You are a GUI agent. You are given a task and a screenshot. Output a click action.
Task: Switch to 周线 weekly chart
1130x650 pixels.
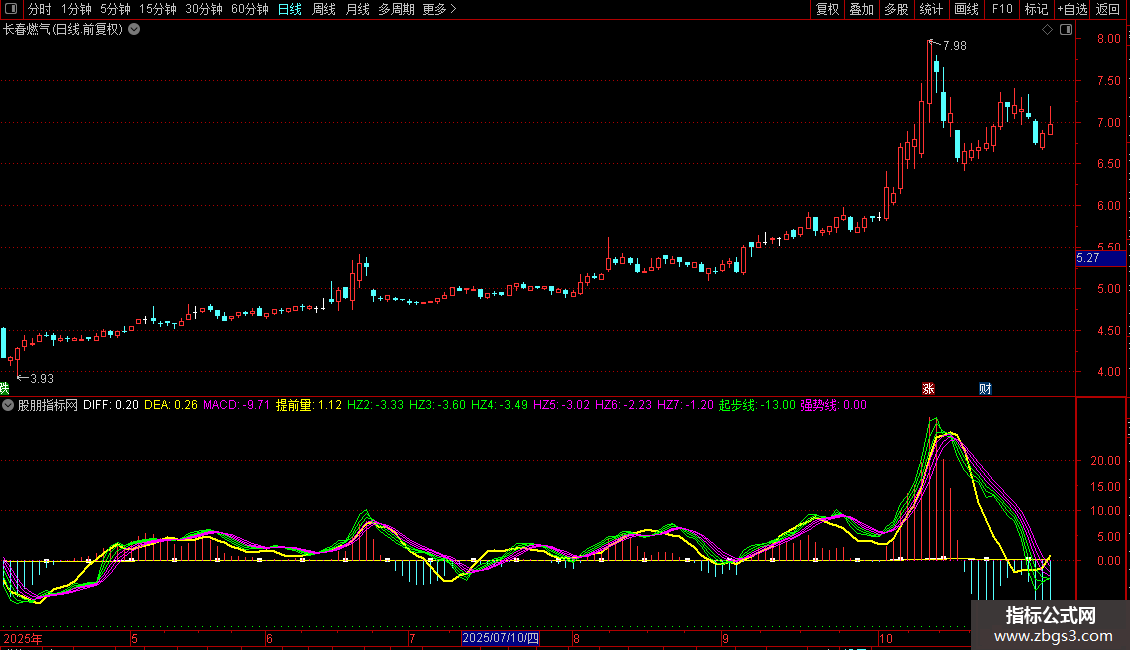pos(324,9)
